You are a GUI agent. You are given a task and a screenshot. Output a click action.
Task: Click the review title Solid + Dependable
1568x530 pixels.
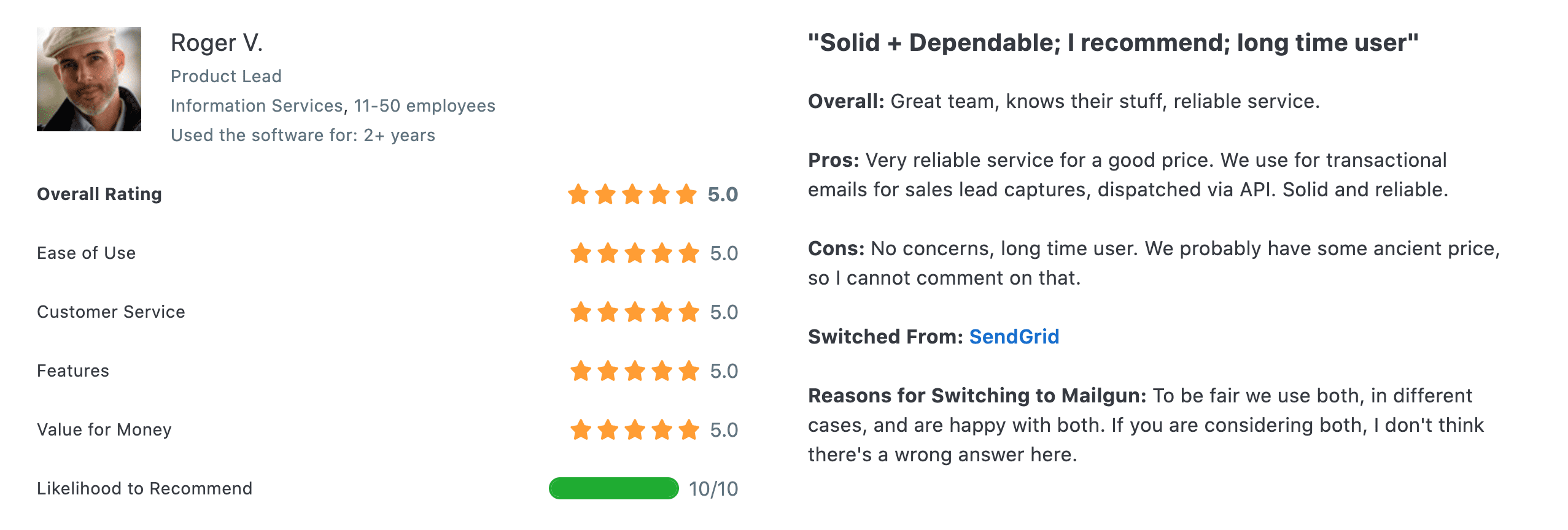1113,43
